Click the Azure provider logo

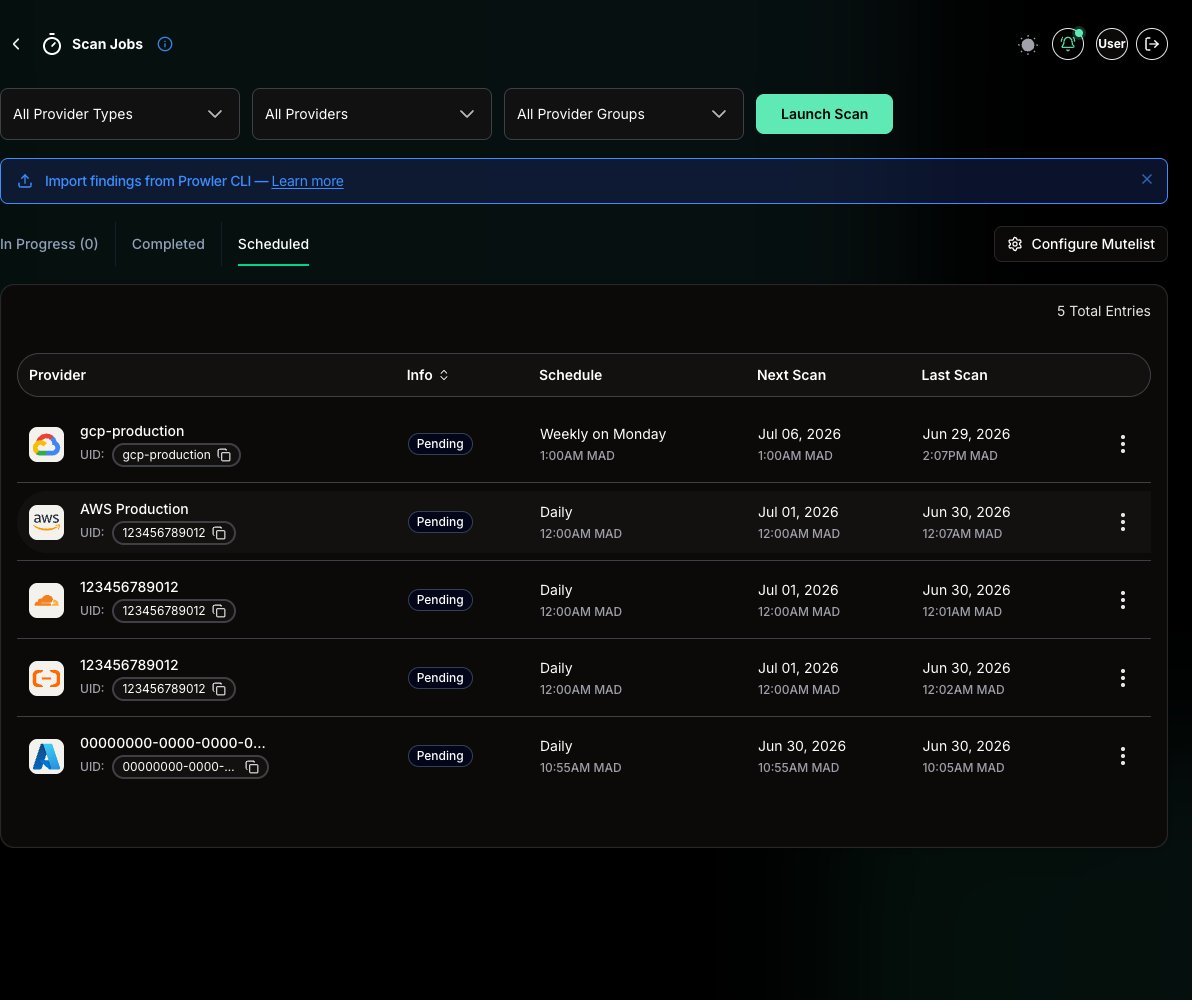(46, 756)
